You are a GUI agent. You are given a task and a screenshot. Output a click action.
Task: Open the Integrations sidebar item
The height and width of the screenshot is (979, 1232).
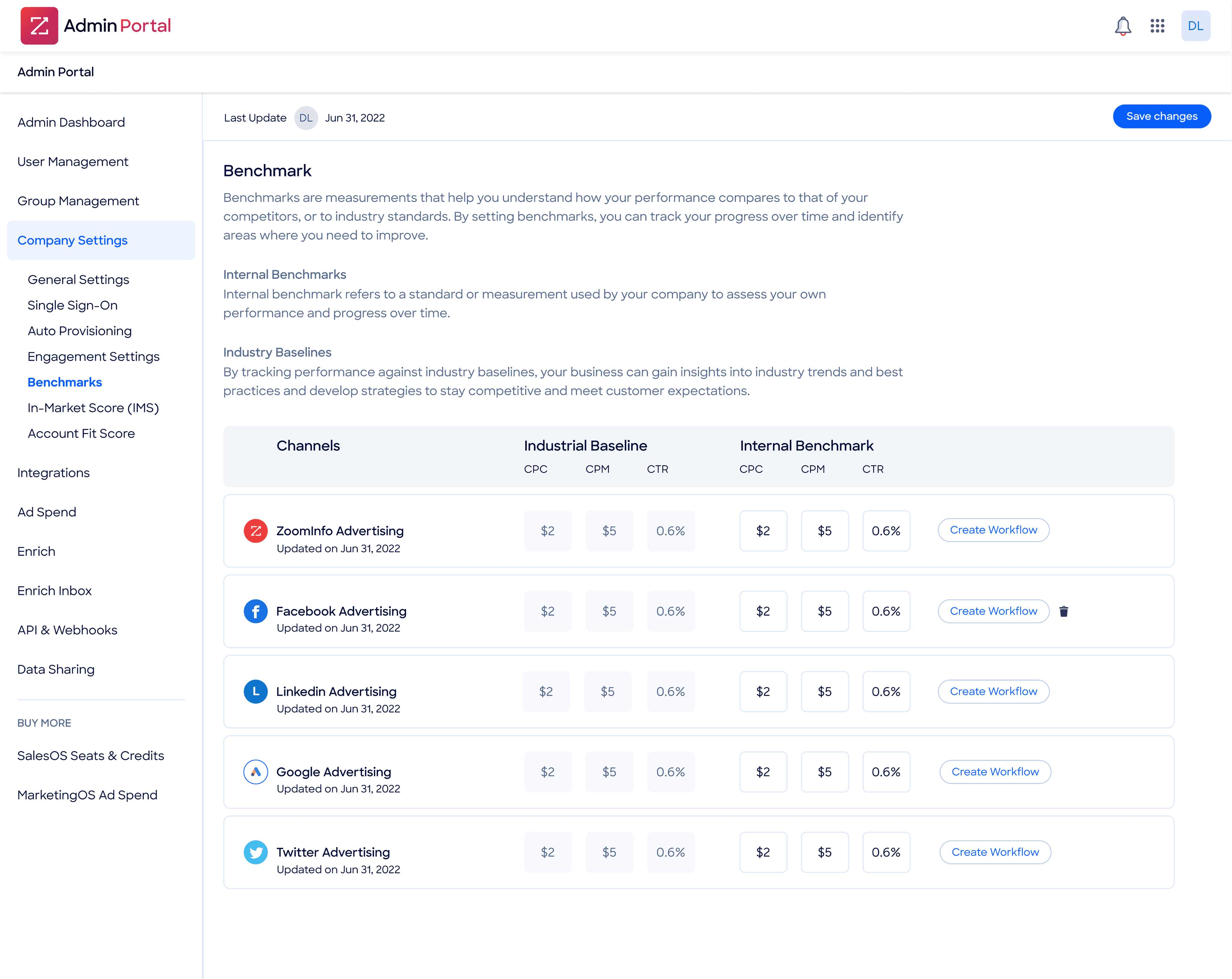pos(54,473)
